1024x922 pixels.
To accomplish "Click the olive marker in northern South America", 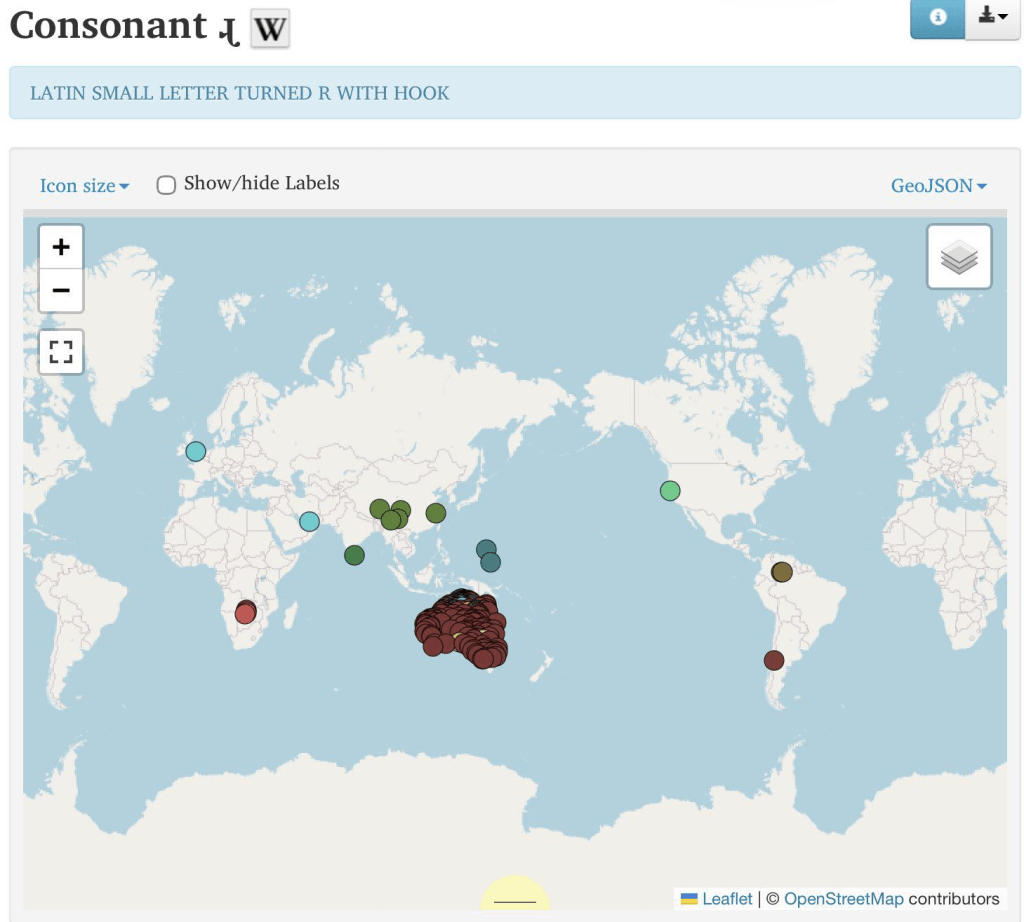I will (782, 572).
